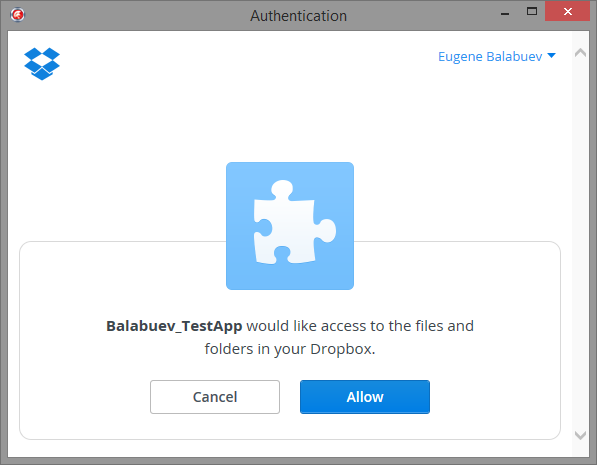Click the scroll up arrow
Image resolution: width=597 pixels, height=465 pixels.
[580, 53]
